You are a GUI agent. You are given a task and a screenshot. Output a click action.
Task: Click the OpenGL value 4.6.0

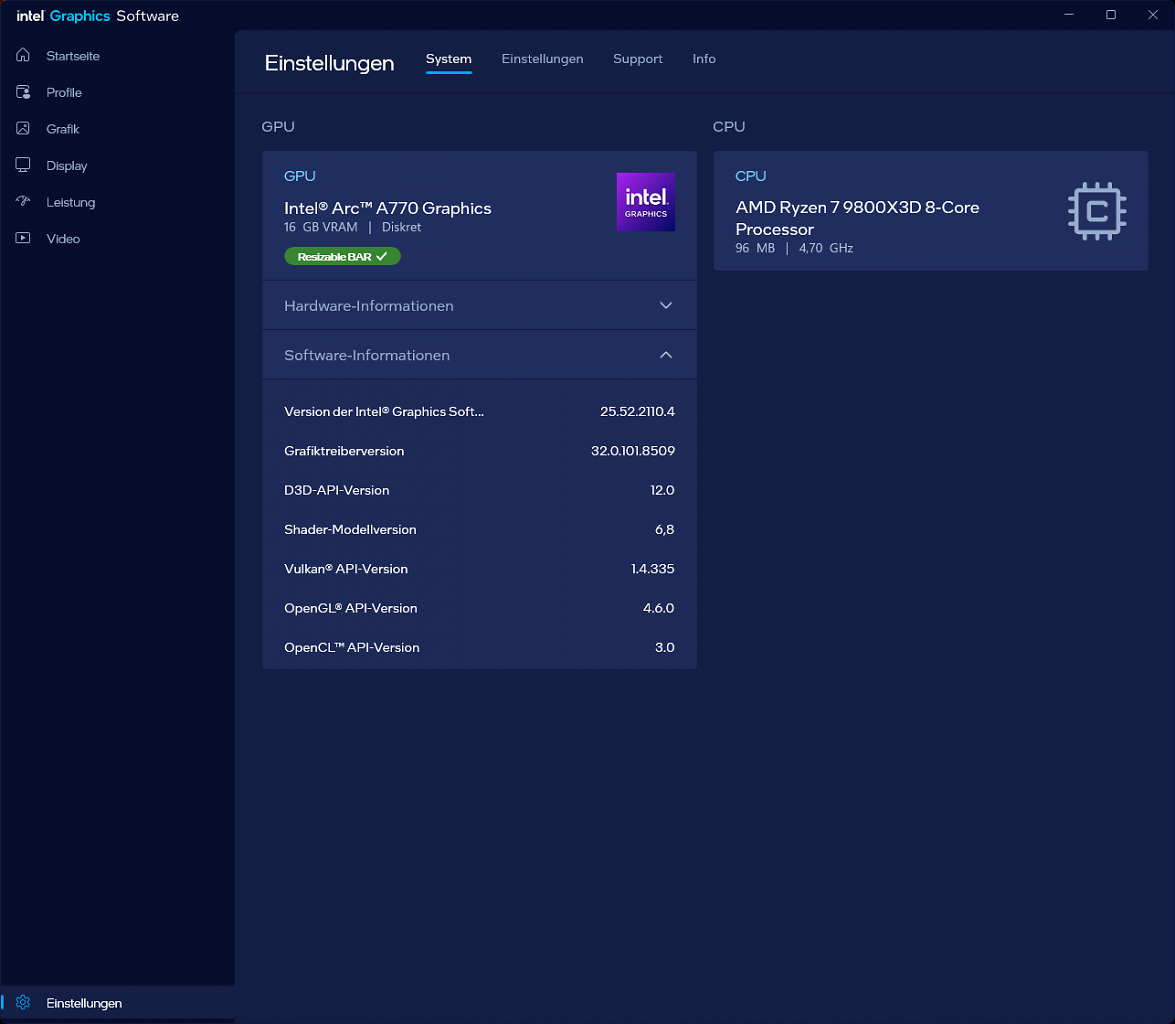coord(659,608)
